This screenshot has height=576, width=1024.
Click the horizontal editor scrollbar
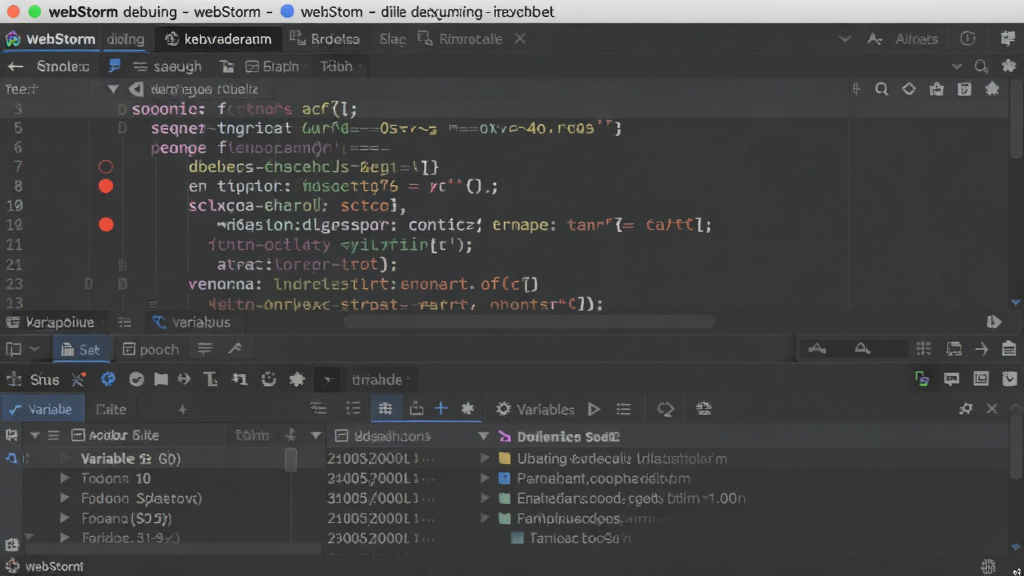click(x=528, y=322)
